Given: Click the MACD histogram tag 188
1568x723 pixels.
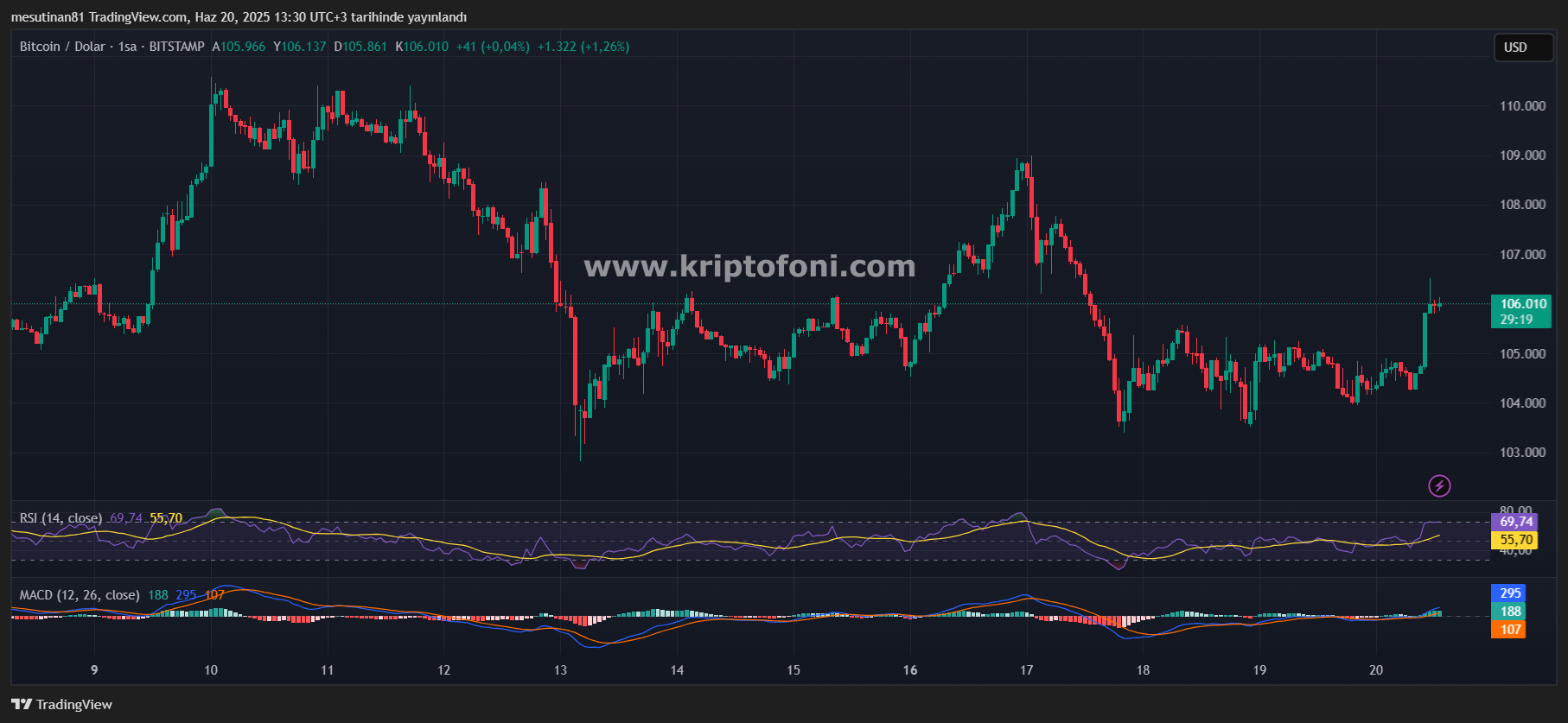Looking at the screenshot, I should click(1508, 612).
